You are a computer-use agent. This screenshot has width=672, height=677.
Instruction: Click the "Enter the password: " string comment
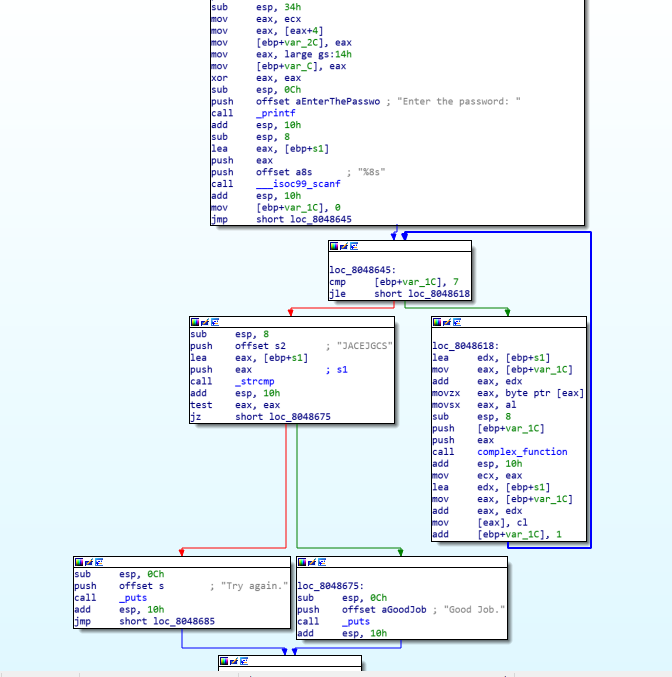point(459,101)
